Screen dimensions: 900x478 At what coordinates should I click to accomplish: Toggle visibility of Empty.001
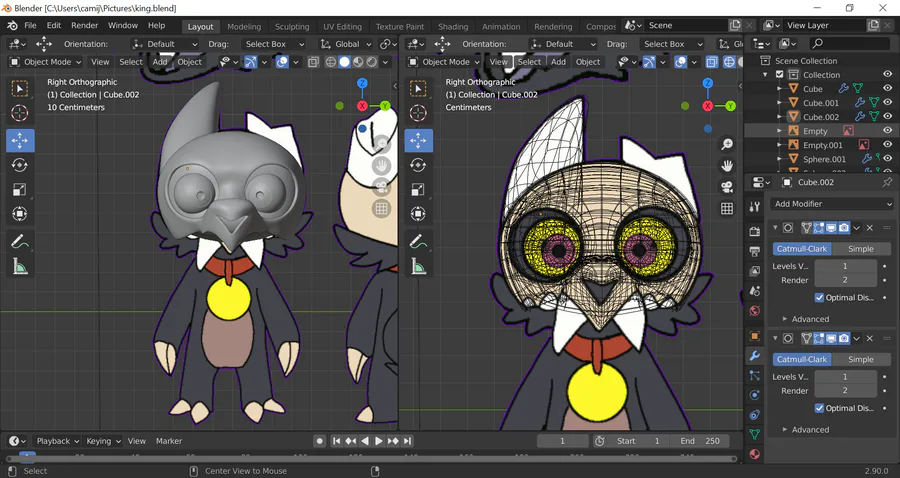coord(887,145)
